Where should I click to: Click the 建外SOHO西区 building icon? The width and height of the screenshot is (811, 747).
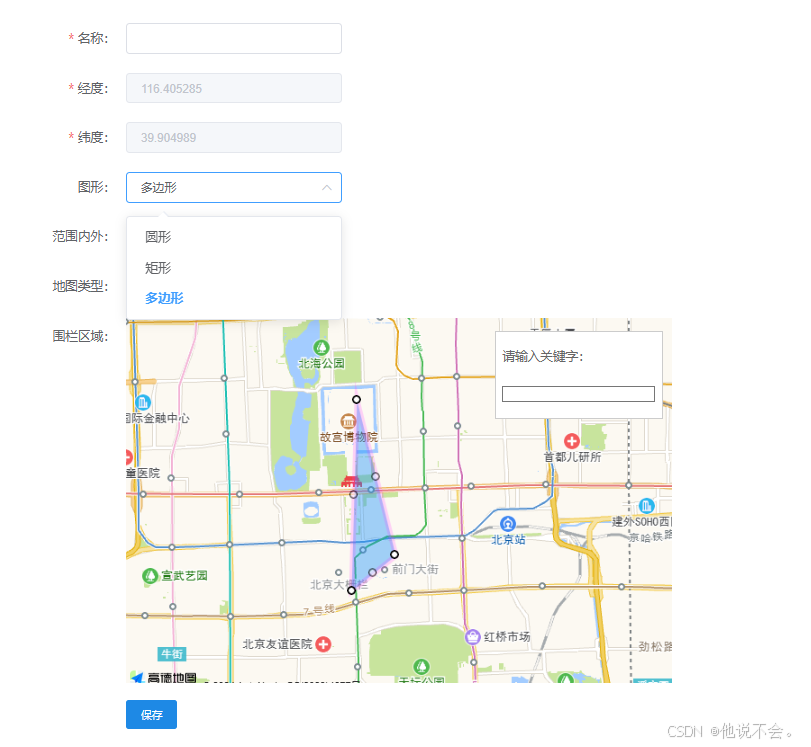[646, 504]
